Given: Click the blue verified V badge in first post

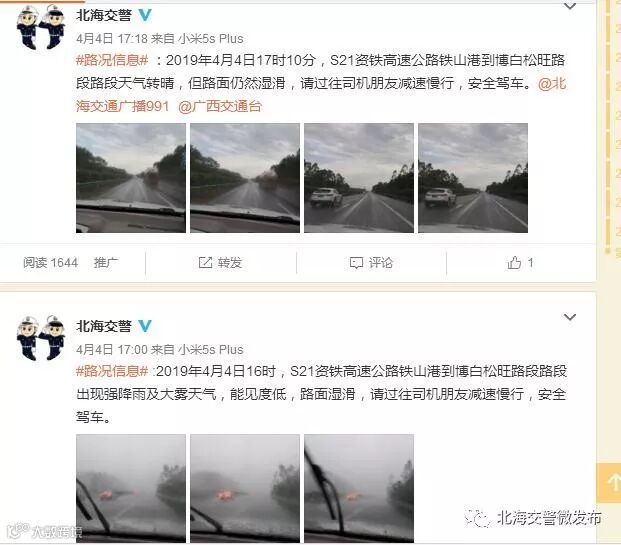Looking at the screenshot, I should (x=145, y=15).
